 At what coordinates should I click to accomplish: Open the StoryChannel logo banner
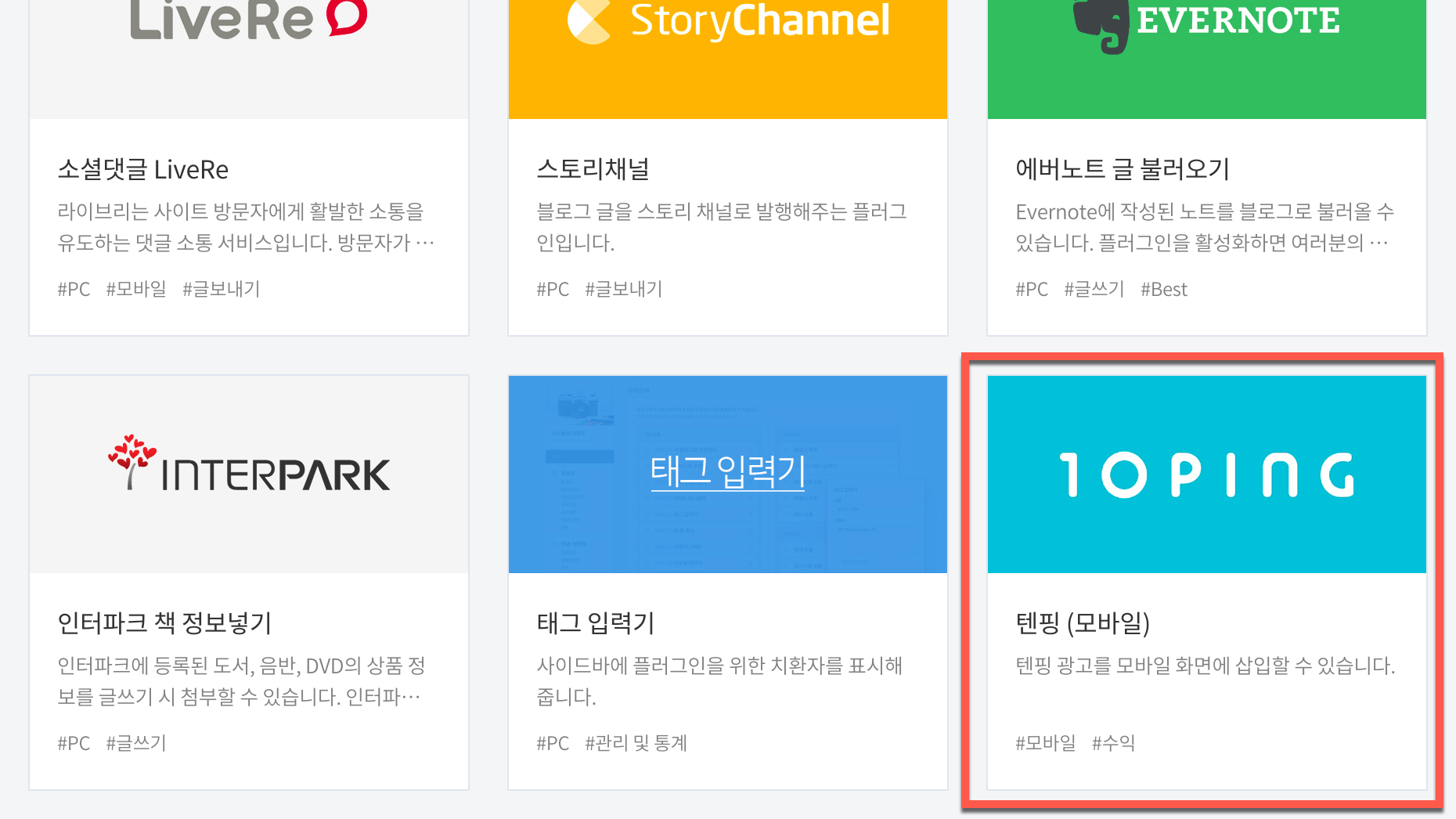tap(728, 60)
